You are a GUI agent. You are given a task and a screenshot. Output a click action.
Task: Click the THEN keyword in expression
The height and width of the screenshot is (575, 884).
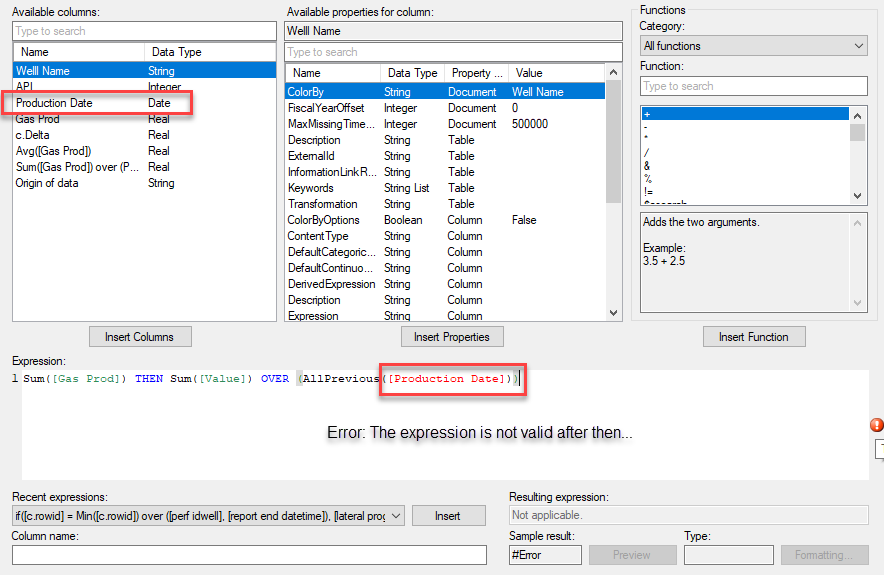(x=149, y=379)
